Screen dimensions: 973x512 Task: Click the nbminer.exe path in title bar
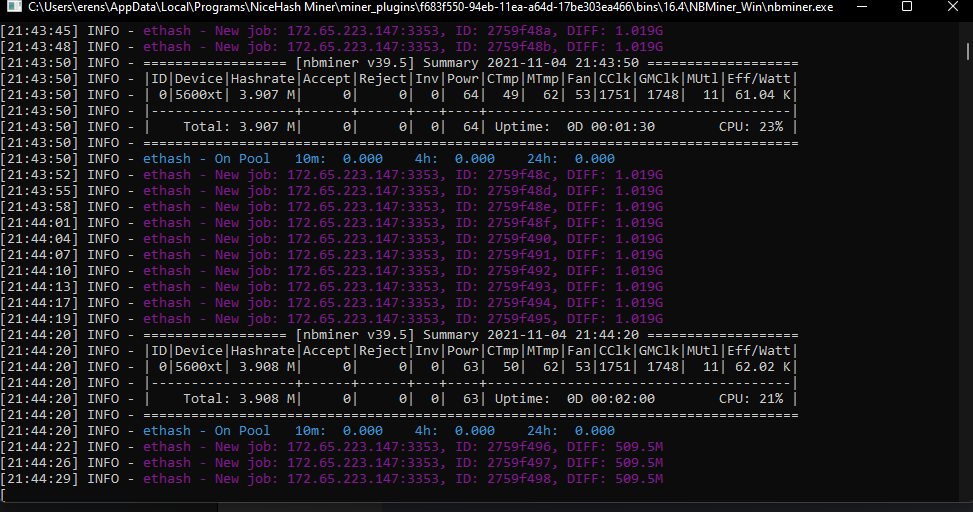(431, 7)
